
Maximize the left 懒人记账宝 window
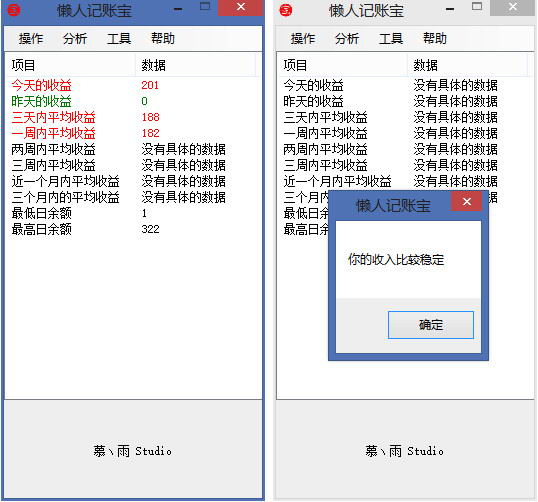tap(205, 7)
